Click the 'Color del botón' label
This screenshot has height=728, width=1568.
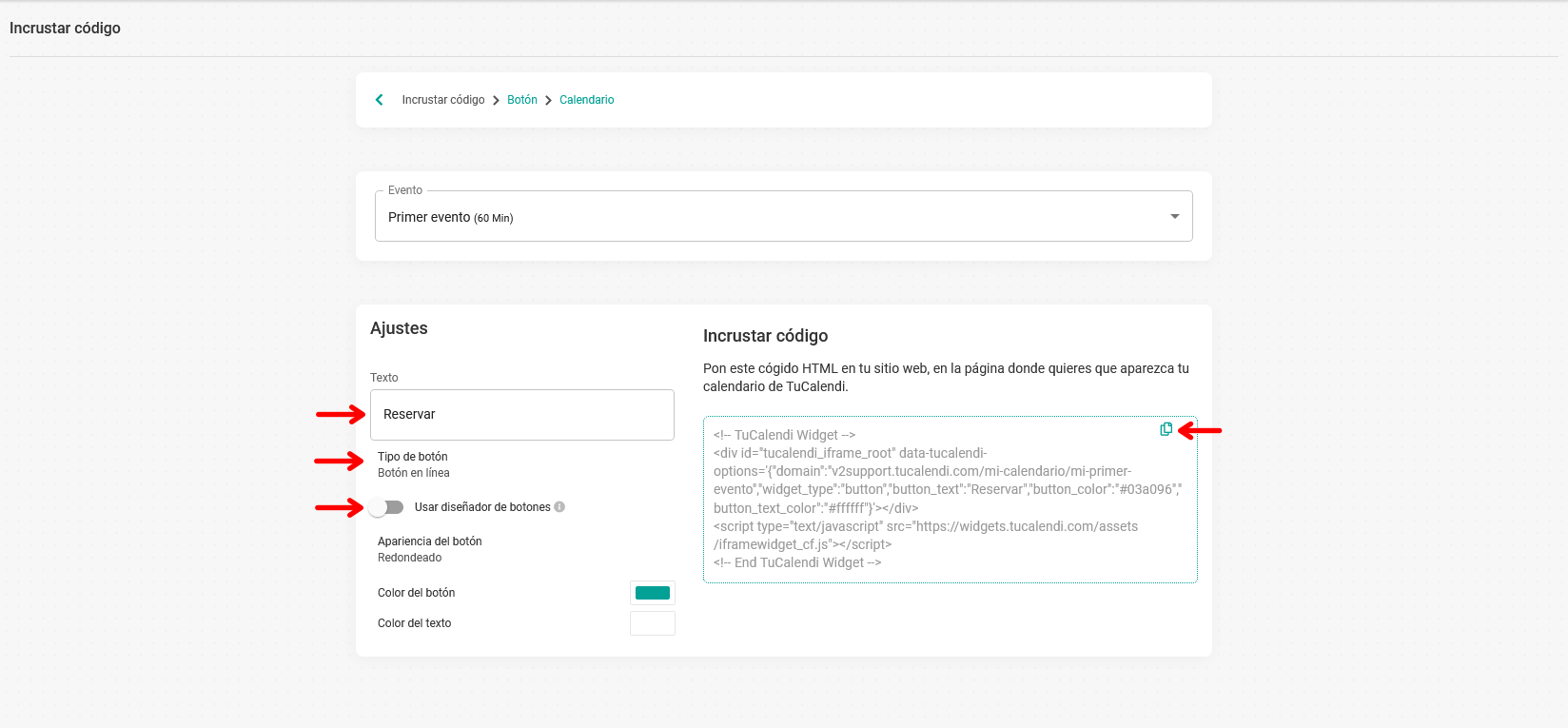click(x=417, y=593)
